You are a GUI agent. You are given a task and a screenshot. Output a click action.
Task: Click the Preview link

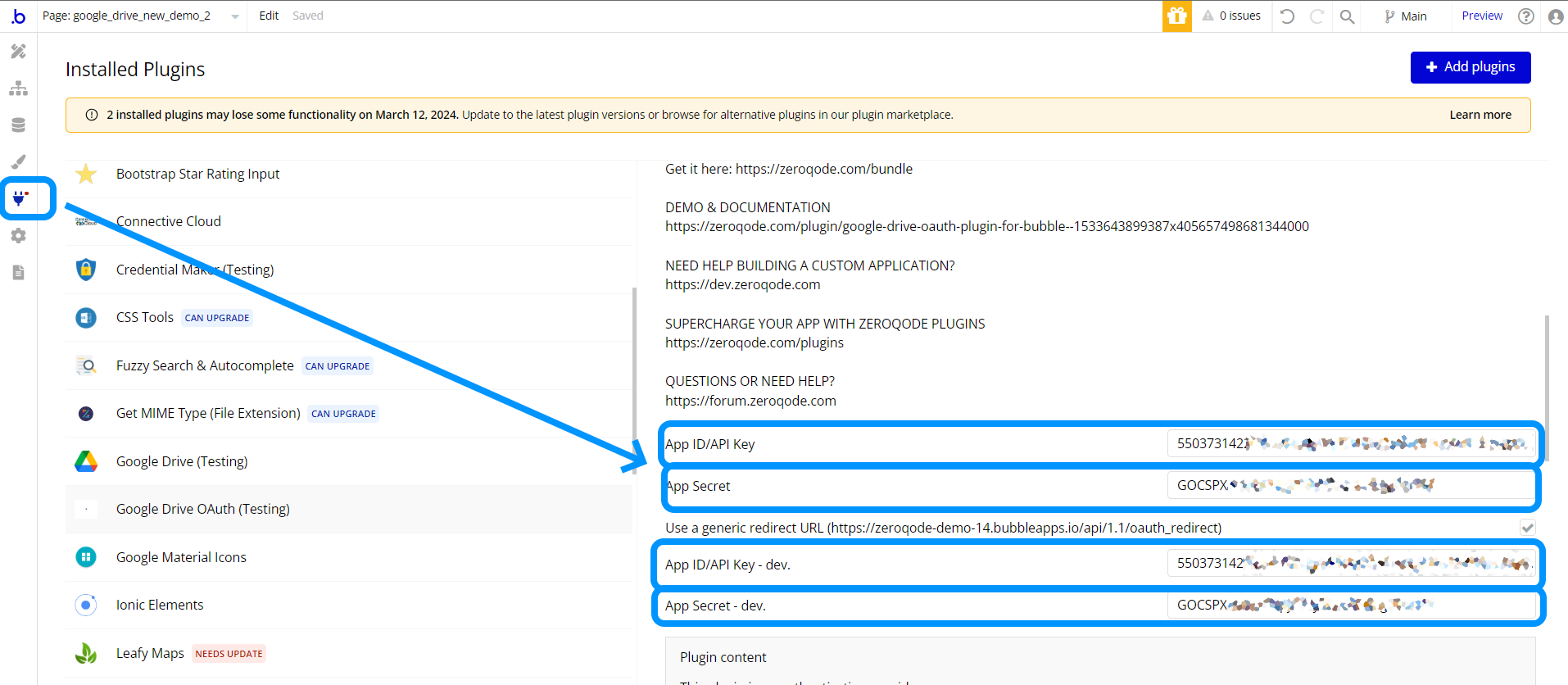(x=1482, y=16)
